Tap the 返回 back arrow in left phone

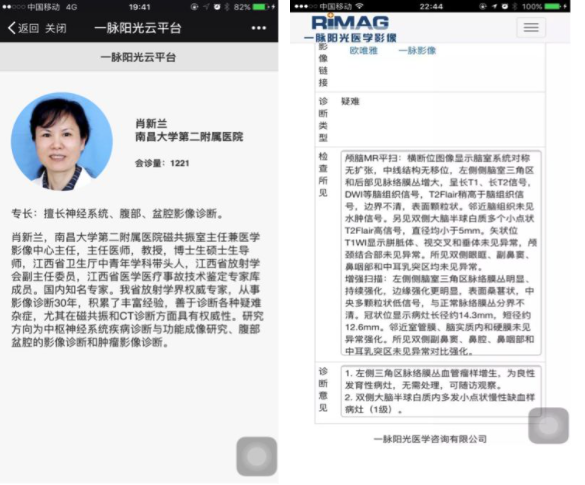(x=23, y=28)
